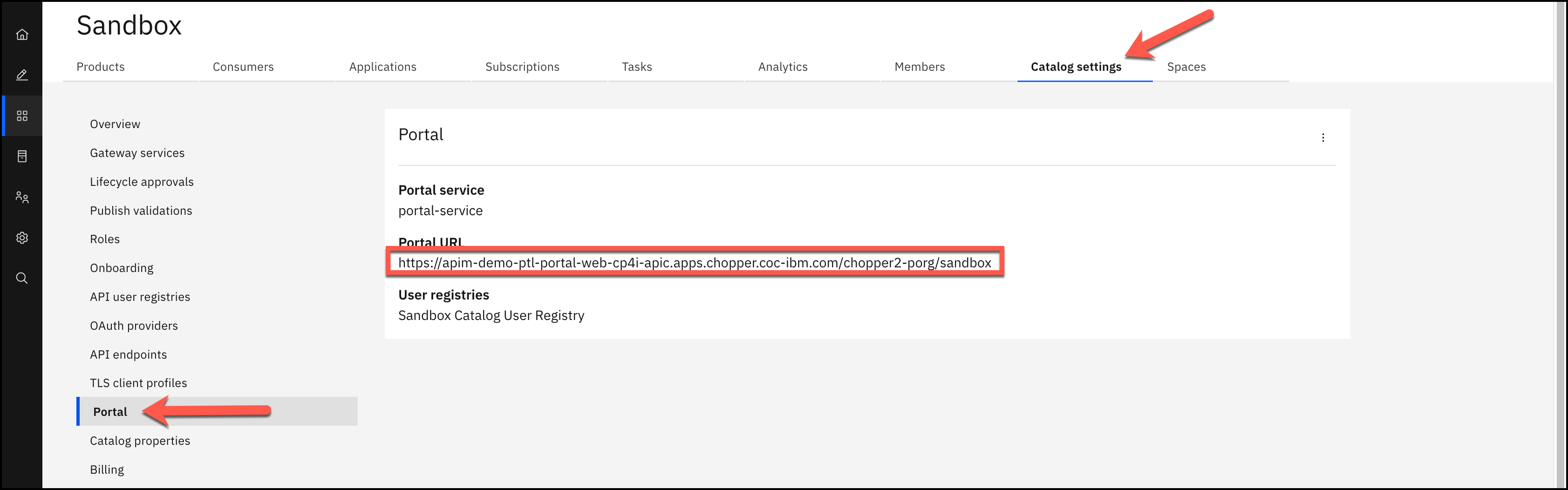The width and height of the screenshot is (1568, 490).
Task: Open Catalog properties settings
Action: pos(140,441)
